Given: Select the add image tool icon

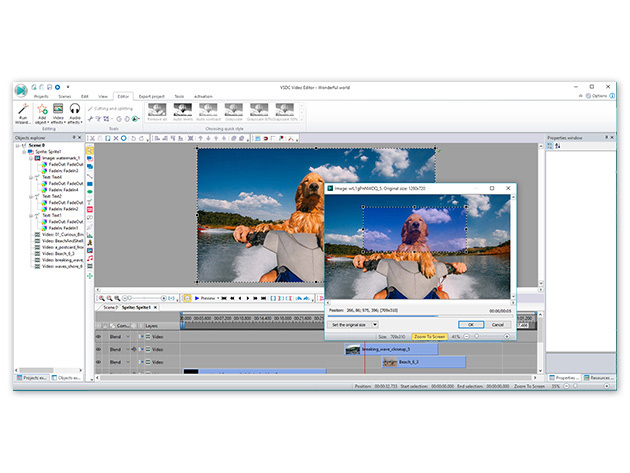Looking at the screenshot, I should pyautogui.click(x=90, y=250).
